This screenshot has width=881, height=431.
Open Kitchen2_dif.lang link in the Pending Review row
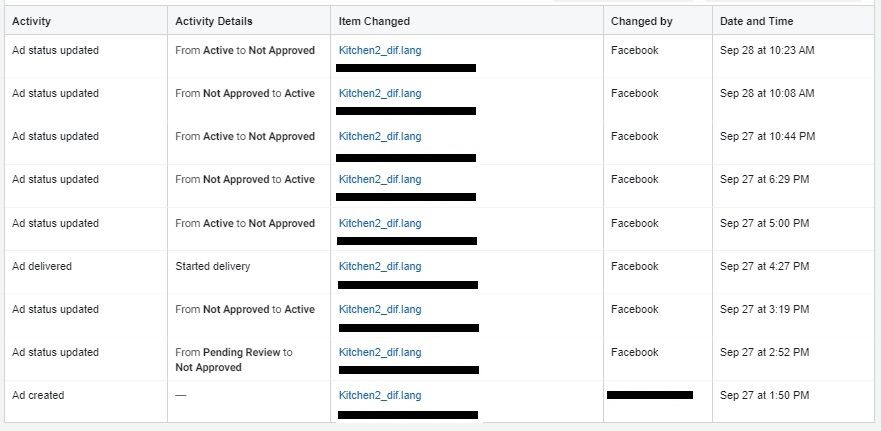tap(380, 352)
